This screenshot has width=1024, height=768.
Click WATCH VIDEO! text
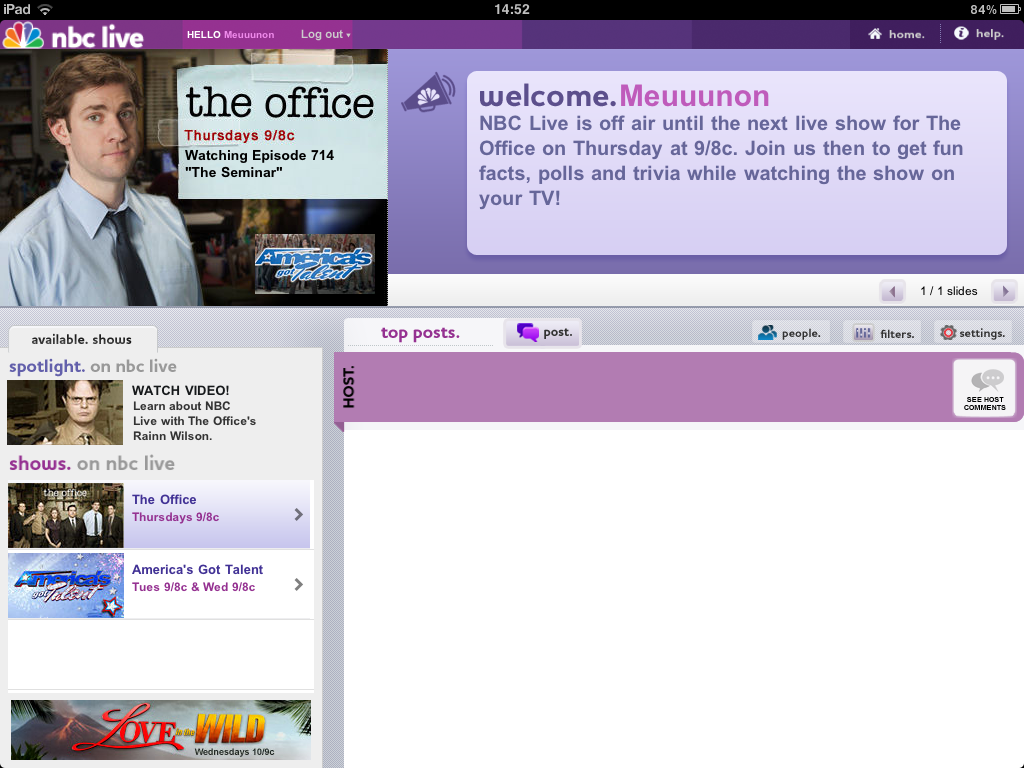[180, 390]
